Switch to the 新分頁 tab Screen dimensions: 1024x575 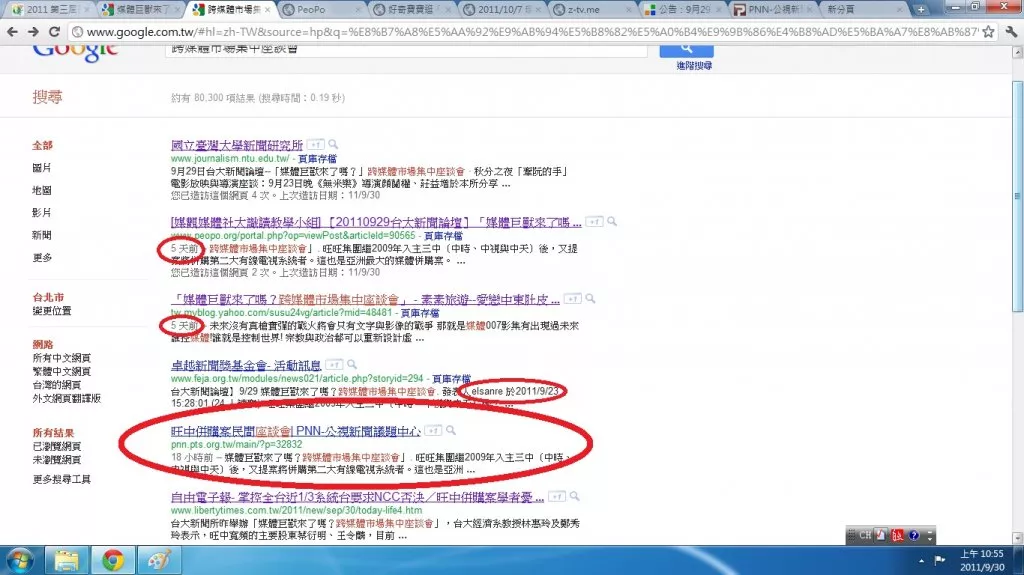point(862,9)
